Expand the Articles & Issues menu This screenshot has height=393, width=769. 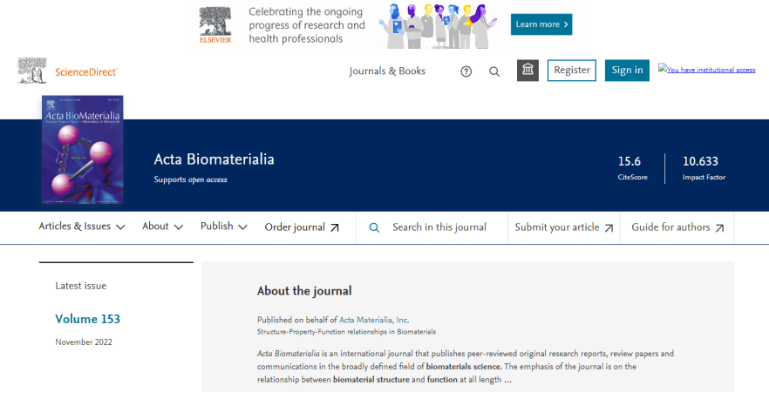82,226
